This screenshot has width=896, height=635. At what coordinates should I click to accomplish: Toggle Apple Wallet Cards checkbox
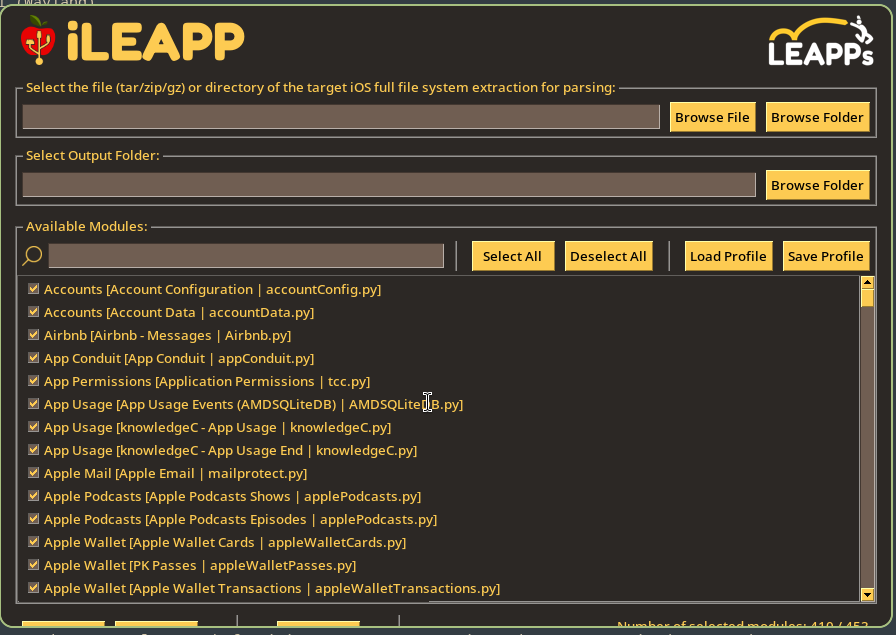coord(34,541)
